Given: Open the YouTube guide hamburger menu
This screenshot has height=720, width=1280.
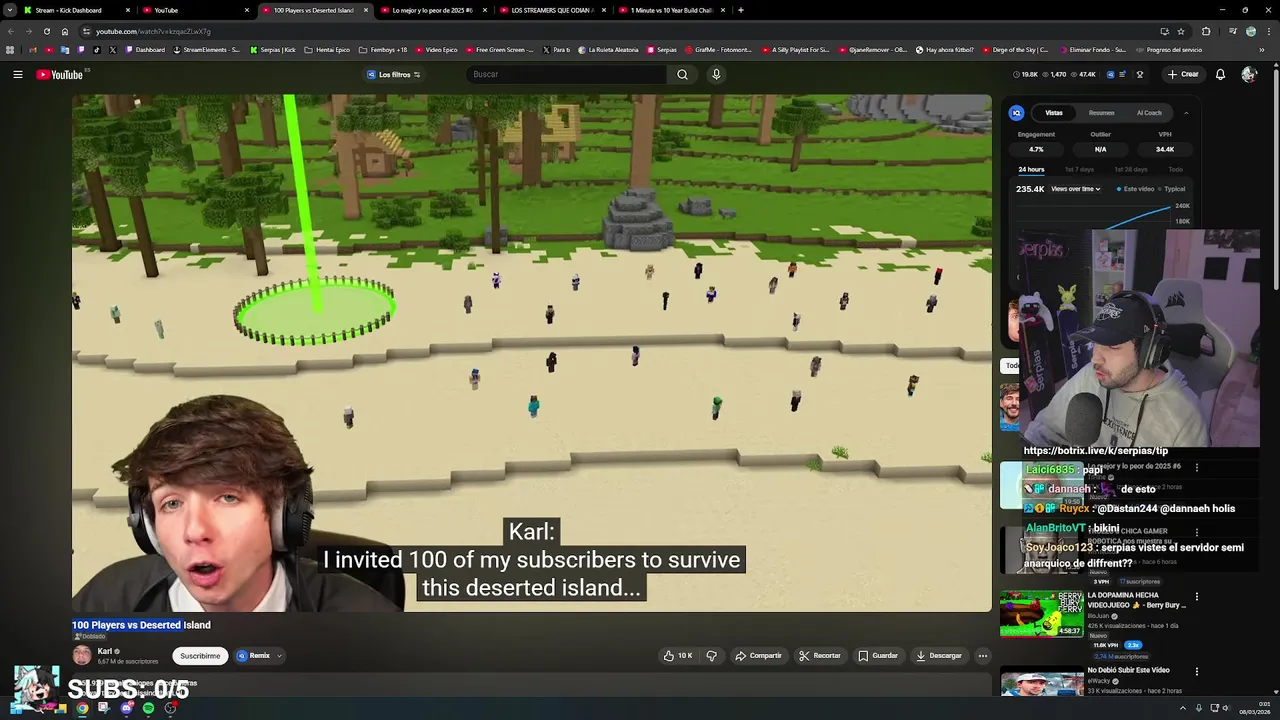Looking at the screenshot, I should [x=17, y=74].
